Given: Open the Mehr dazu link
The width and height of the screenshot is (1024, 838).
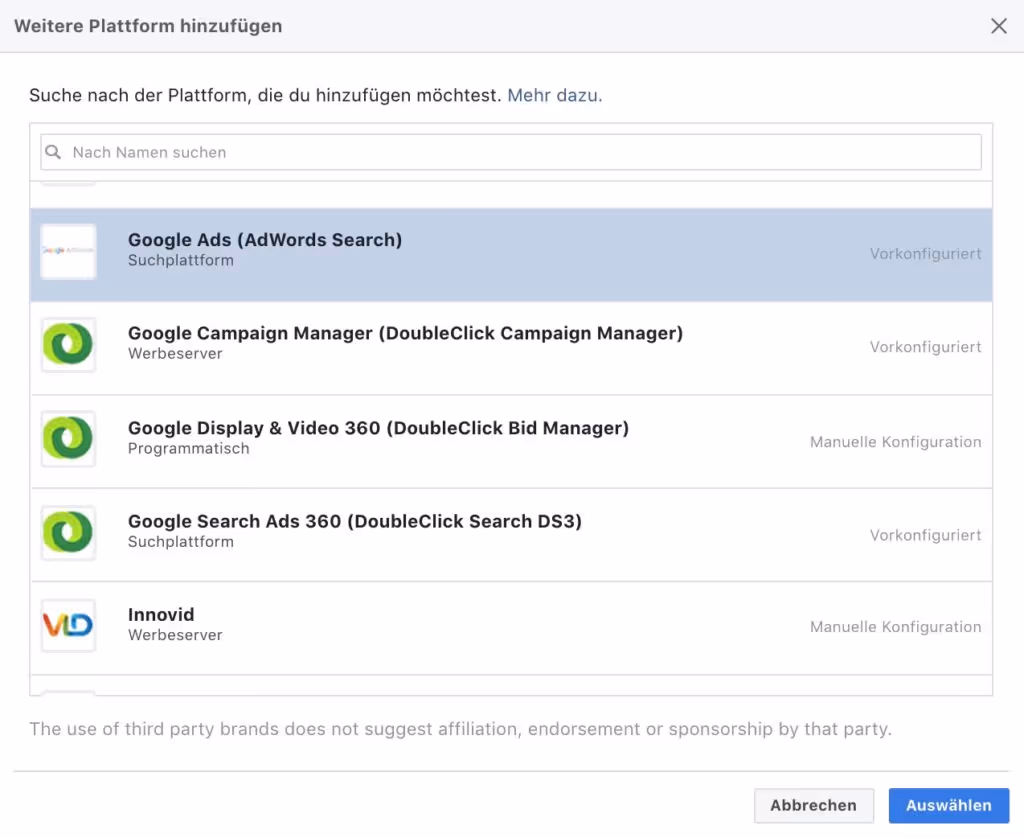Looking at the screenshot, I should click(x=554, y=95).
